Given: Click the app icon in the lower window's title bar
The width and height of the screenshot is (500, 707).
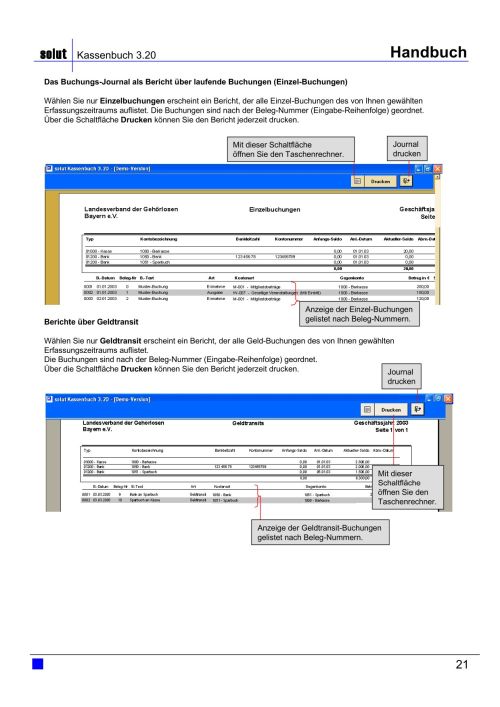Looking at the screenshot, I should [x=50, y=399].
